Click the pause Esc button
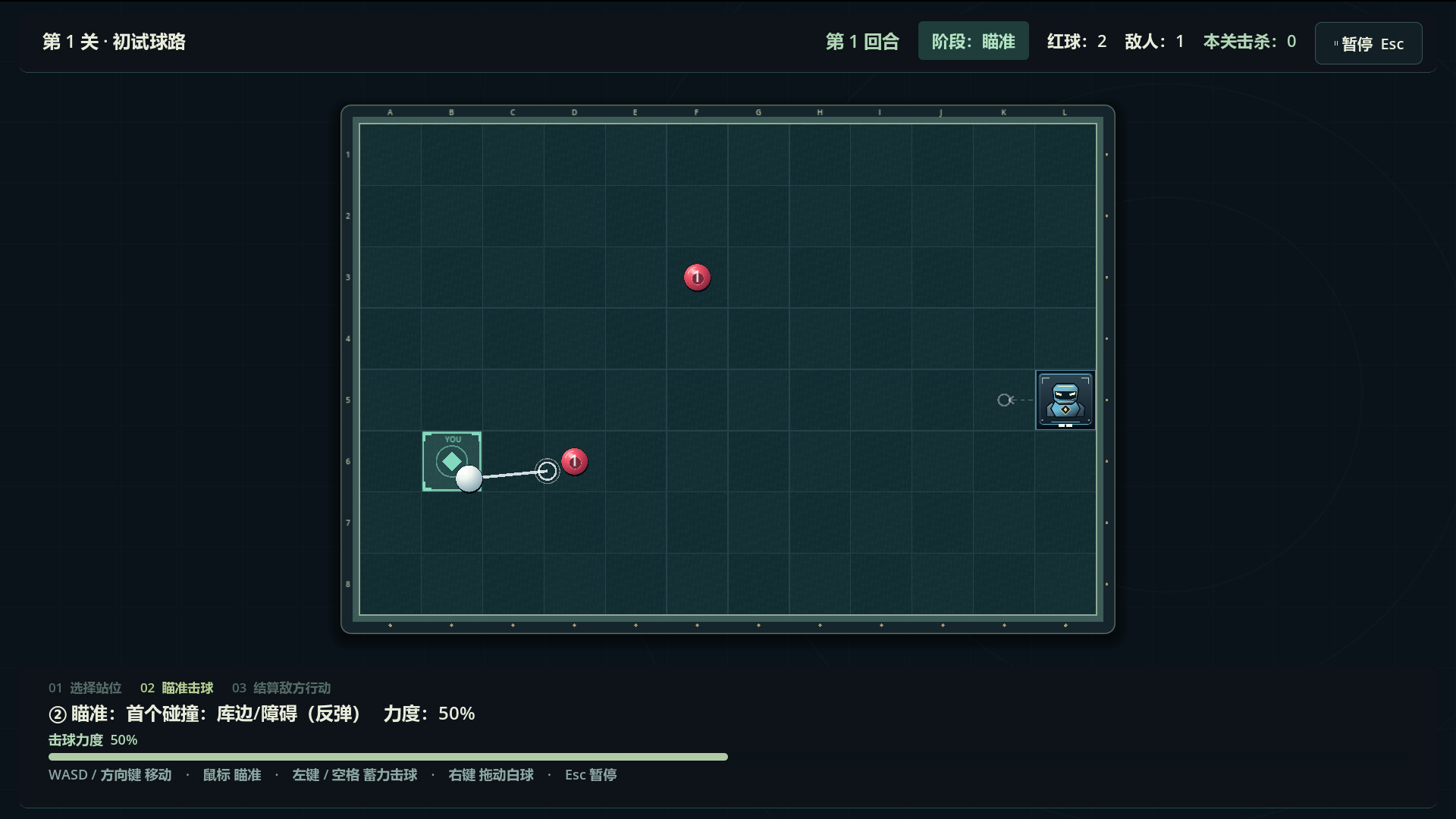 pos(1368,43)
